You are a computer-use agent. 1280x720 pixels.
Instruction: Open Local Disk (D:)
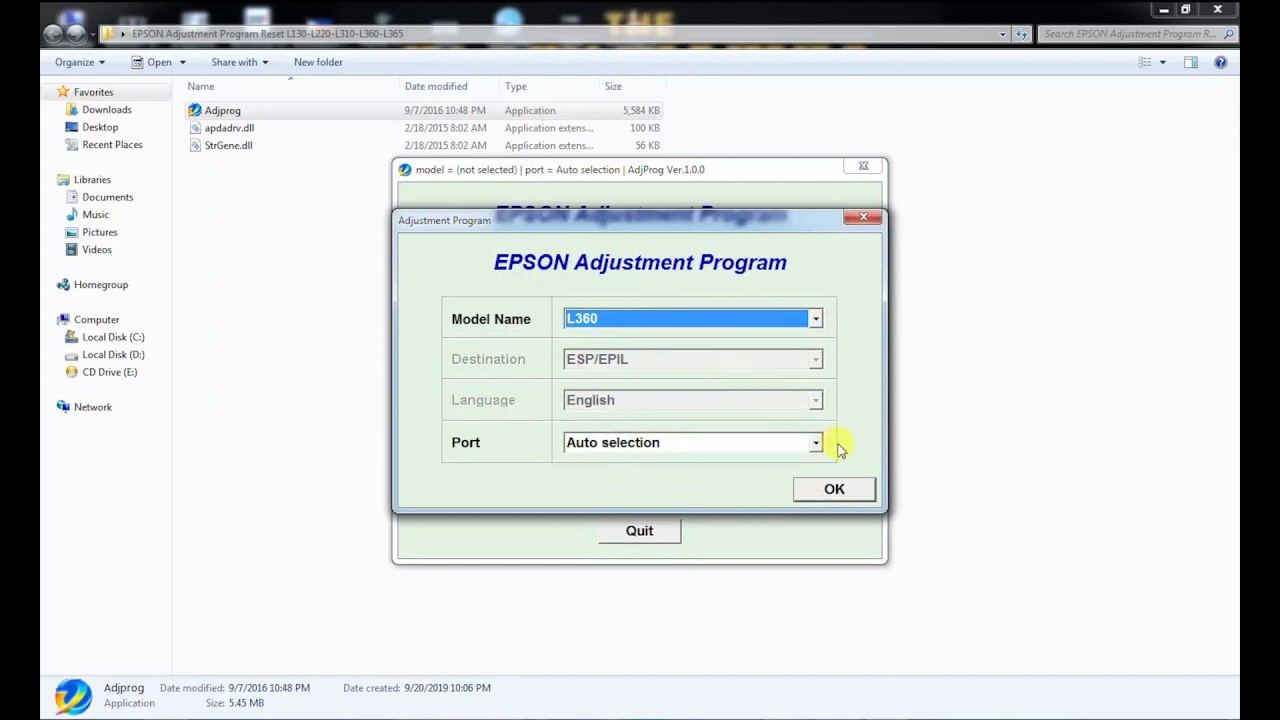(x=113, y=355)
